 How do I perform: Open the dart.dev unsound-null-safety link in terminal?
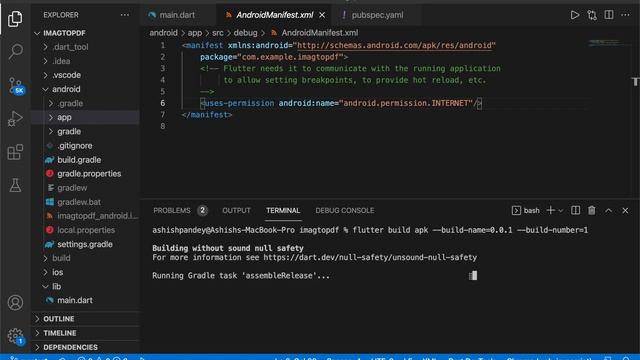370,258
